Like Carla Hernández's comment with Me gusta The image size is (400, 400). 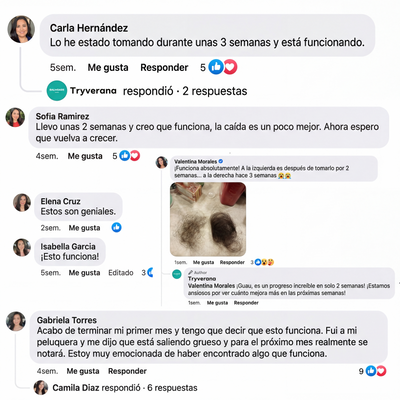108,68
